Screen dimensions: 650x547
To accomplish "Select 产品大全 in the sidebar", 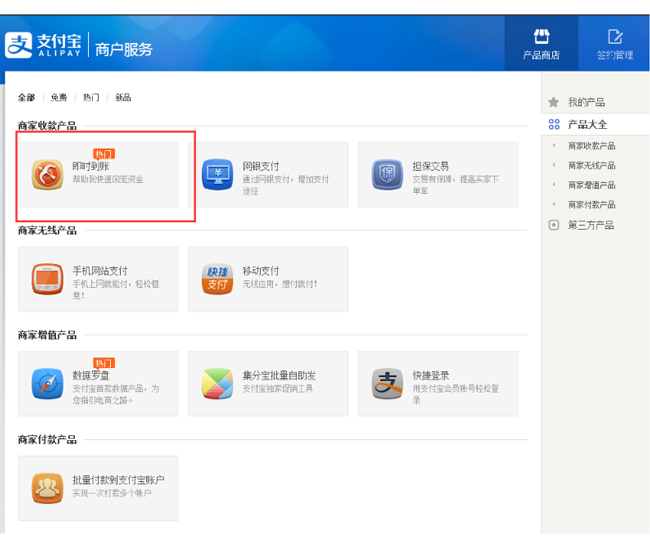I will (x=587, y=124).
